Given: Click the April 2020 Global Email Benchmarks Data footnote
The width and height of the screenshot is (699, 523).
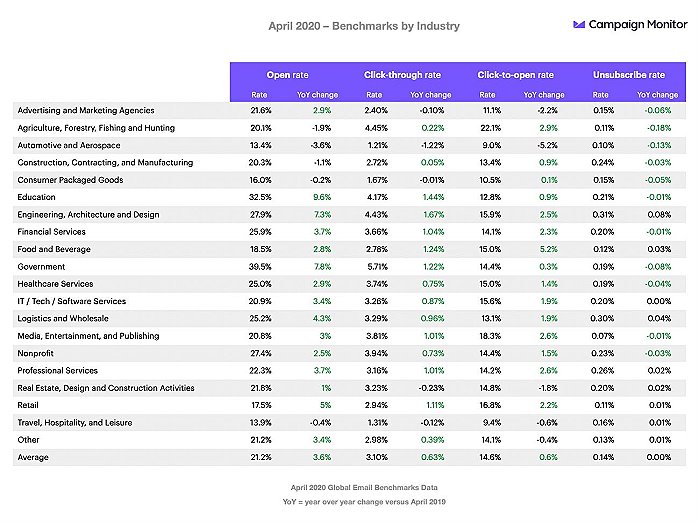Looking at the screenshot, I should 364,487.
